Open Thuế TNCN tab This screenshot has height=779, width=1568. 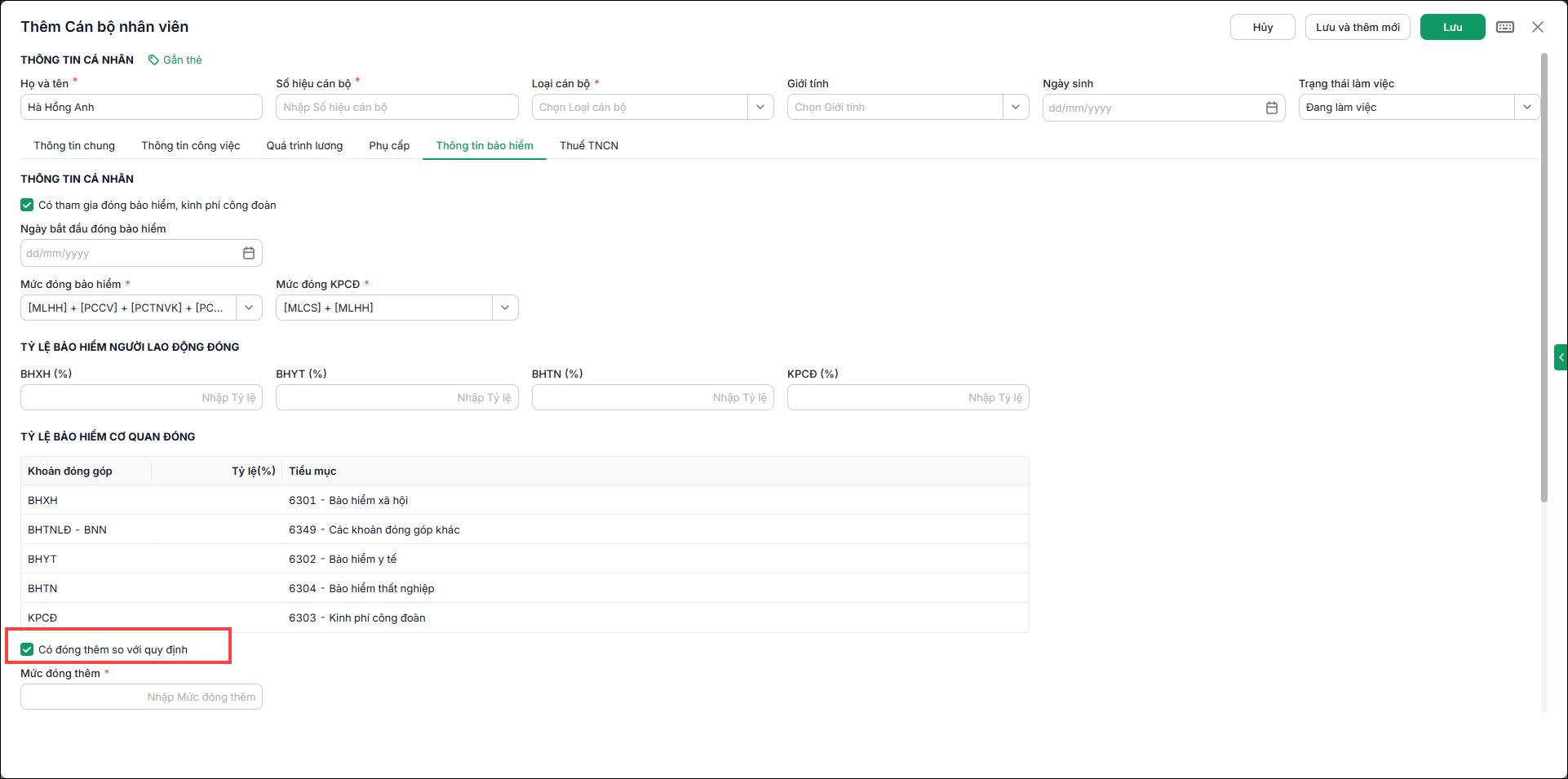pos(589,145)
